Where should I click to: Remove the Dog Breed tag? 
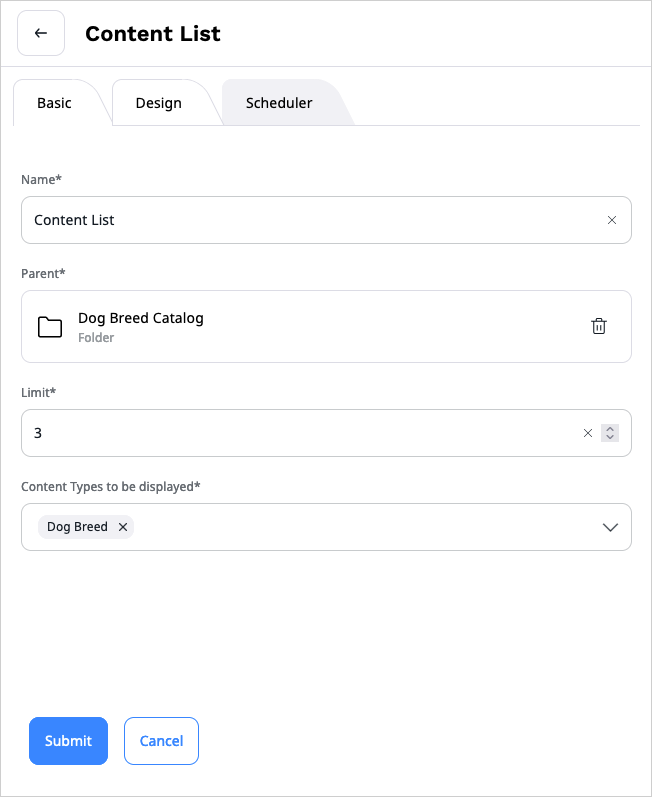[x=123, y=527]
